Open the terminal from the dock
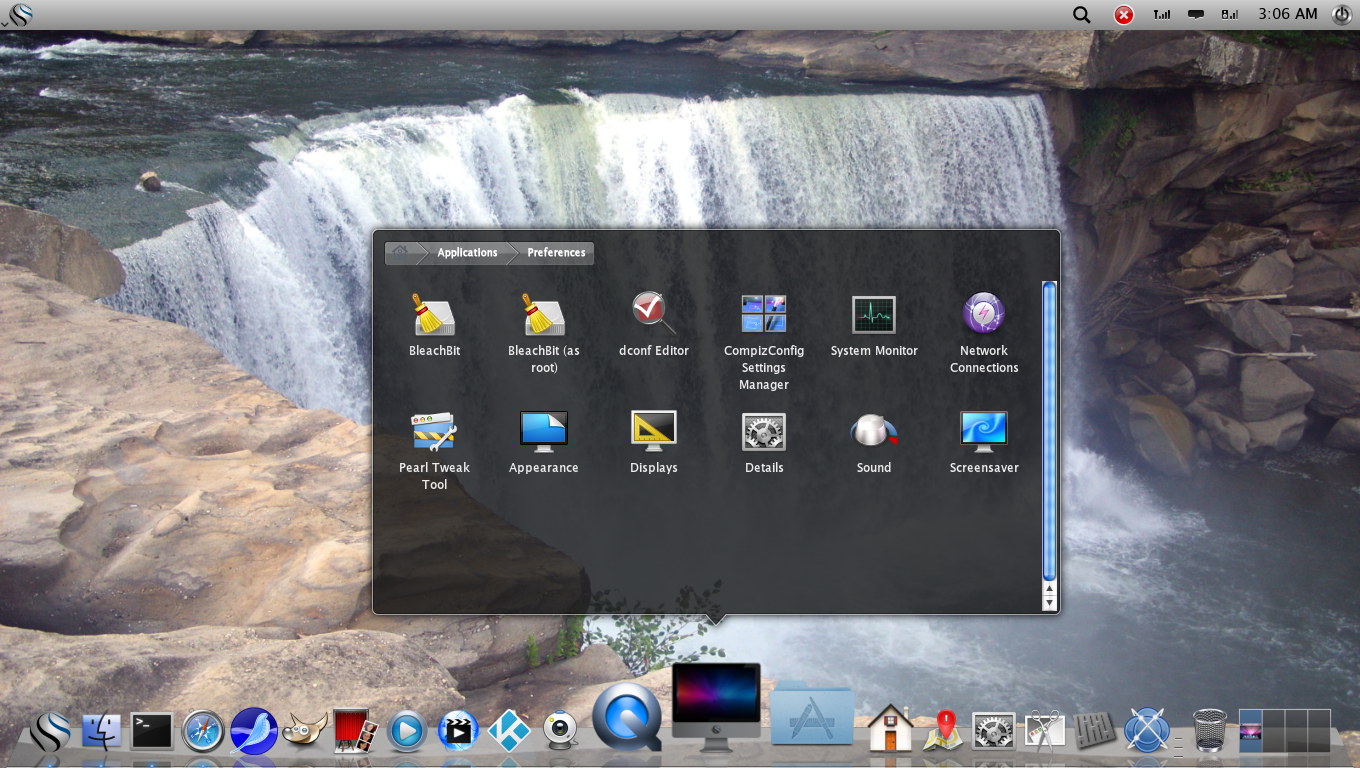Screen dimensions: 1360x768 151,731
